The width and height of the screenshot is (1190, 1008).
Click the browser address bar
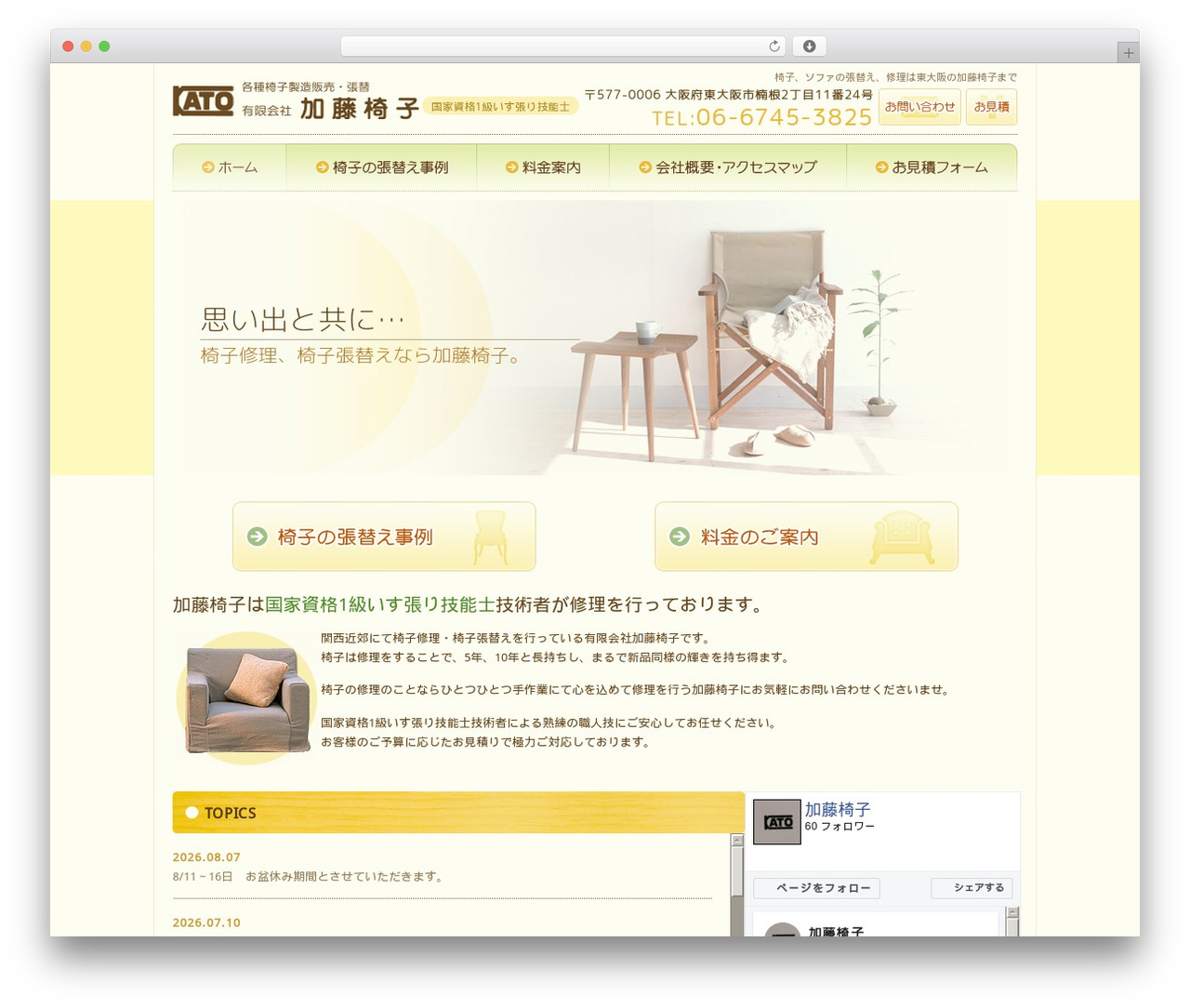[563, 46]
